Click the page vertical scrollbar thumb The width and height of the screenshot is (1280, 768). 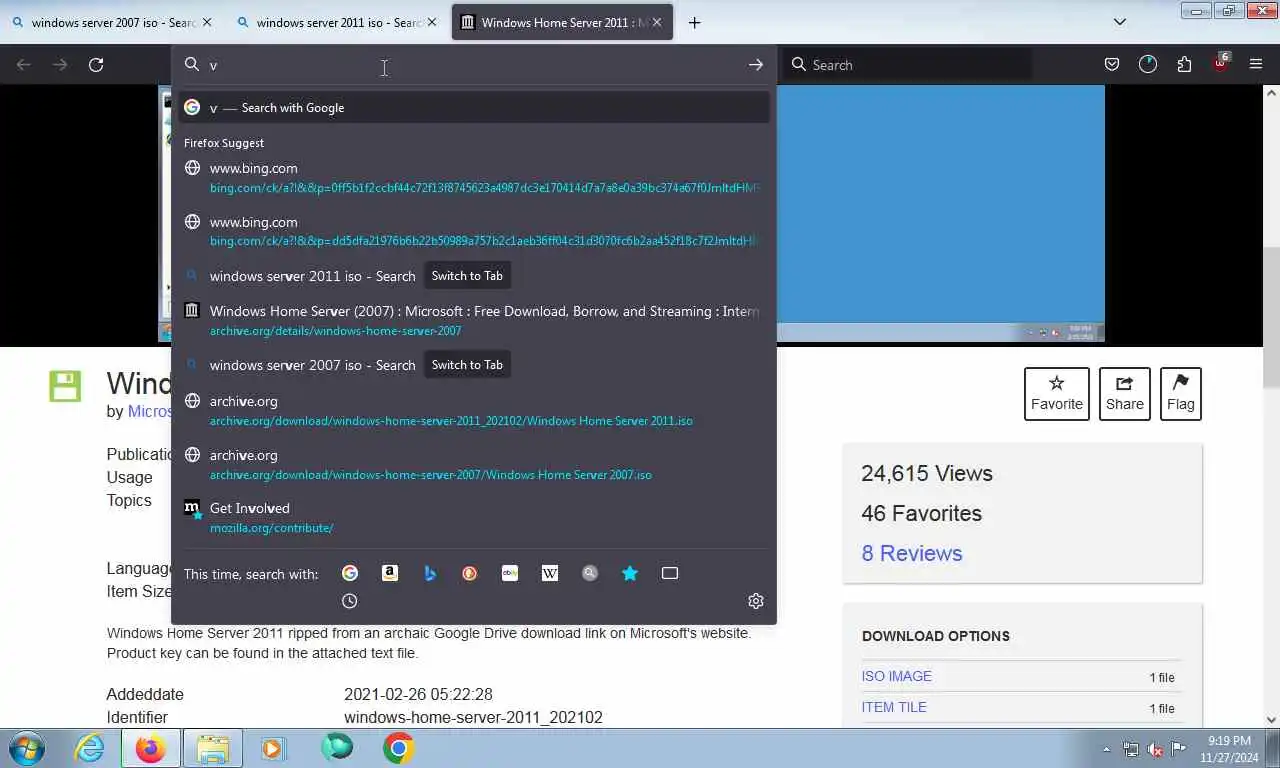coord(1271,317)
